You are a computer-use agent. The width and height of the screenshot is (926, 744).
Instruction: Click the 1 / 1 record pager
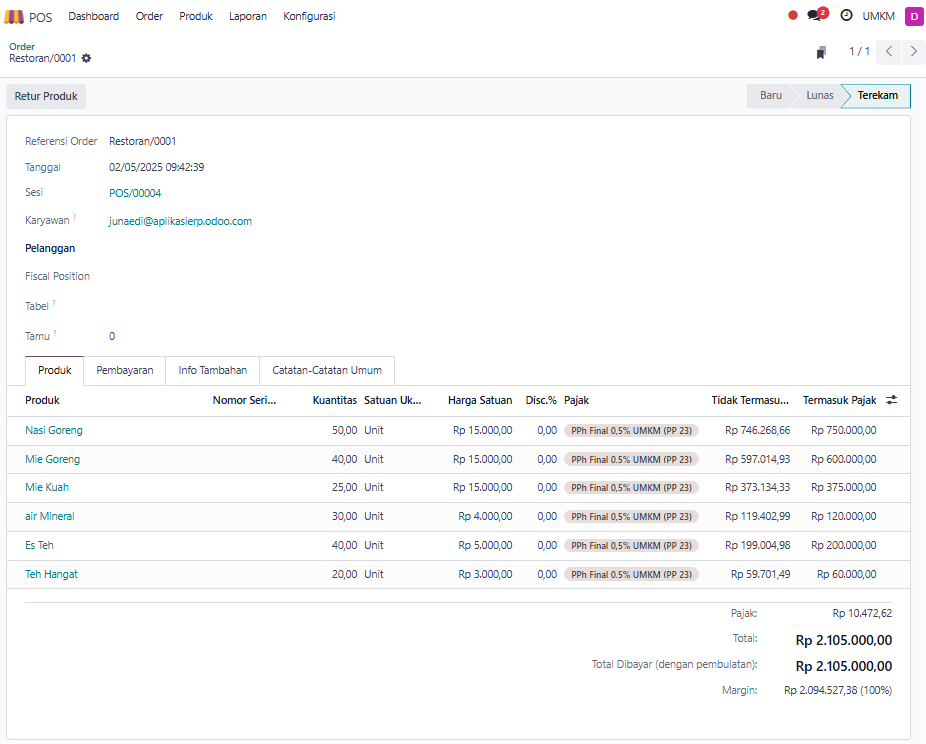point(859,51)
